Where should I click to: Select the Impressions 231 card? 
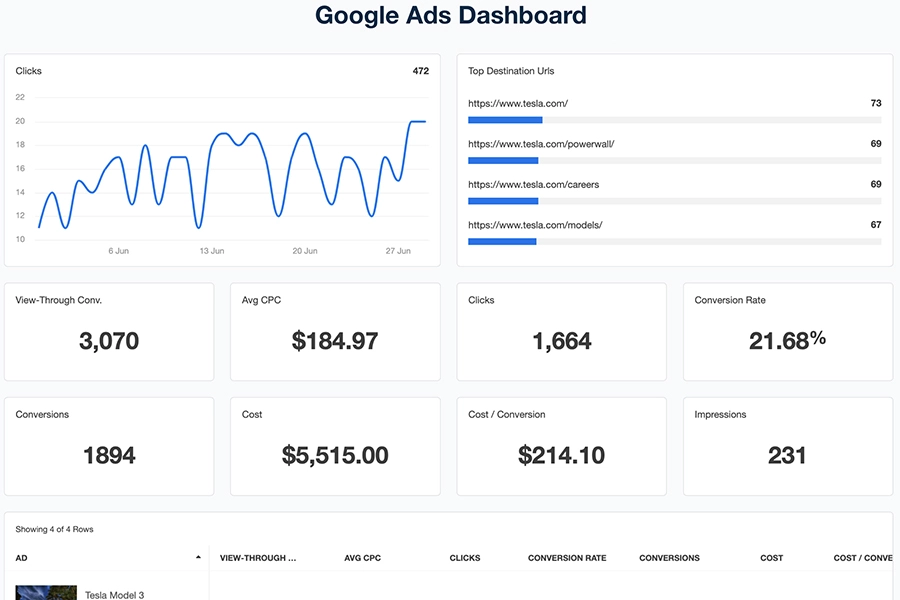(787, 446)
